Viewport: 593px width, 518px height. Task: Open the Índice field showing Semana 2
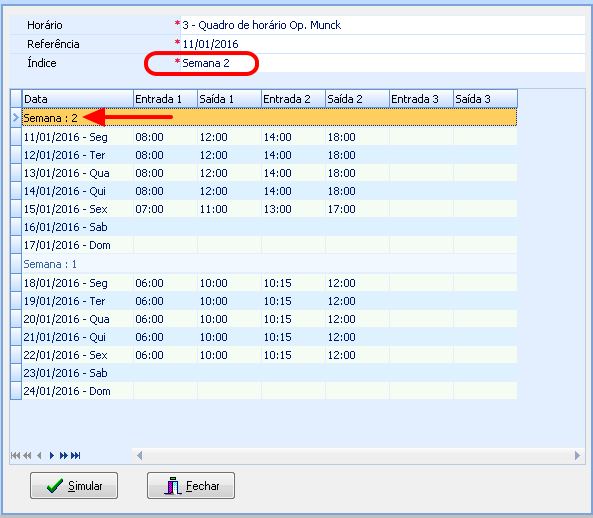coord(383,63)
